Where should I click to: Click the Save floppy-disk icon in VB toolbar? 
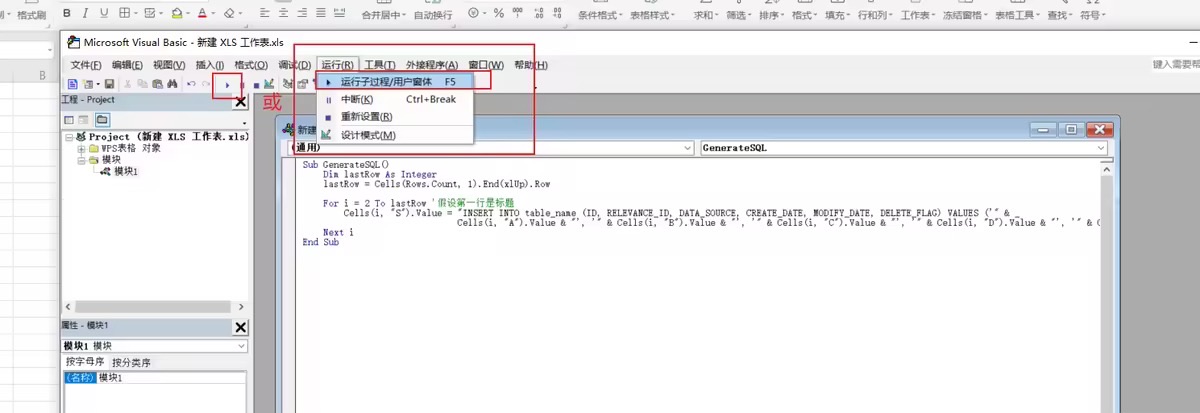[x=109, y=84]
